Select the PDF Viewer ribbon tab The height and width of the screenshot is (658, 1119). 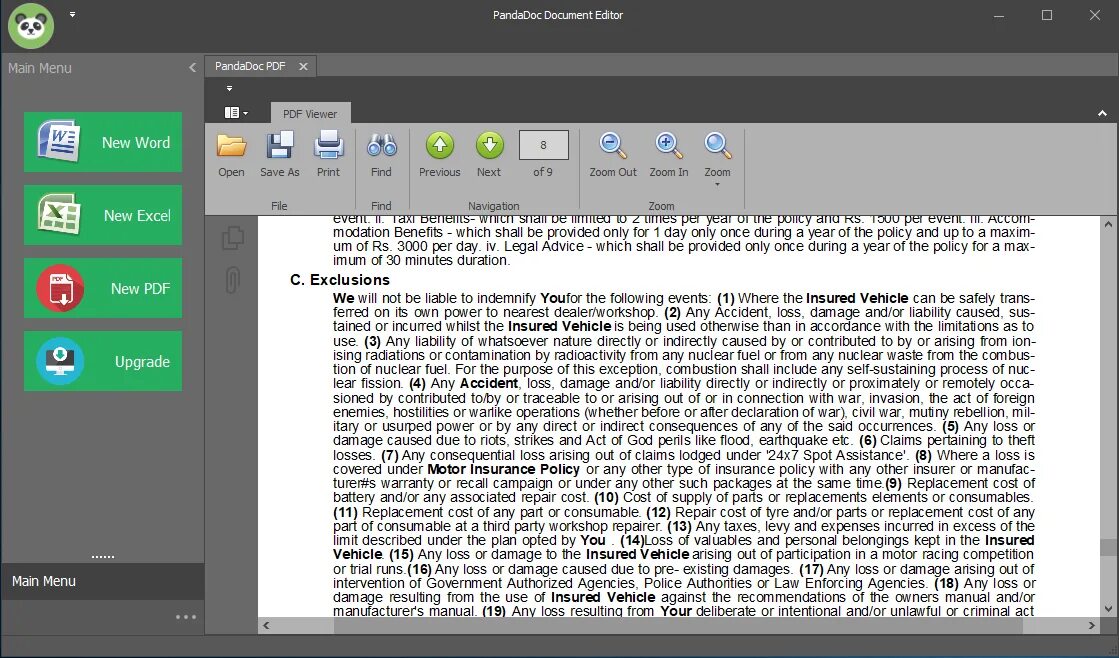pyautogui.click(x=310, y=113)
